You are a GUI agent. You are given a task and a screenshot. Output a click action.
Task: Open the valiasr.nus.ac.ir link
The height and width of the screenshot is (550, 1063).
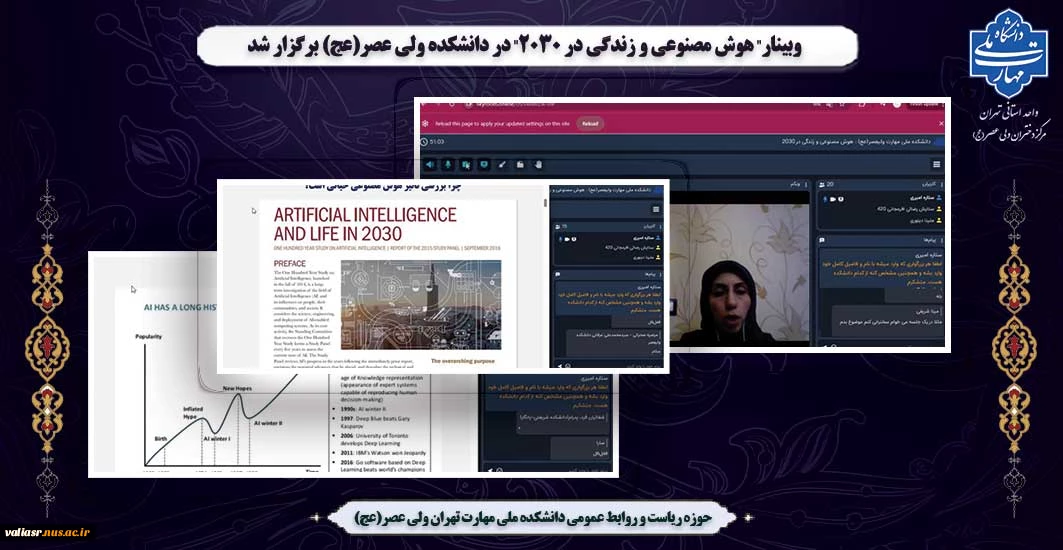[47, 532]
